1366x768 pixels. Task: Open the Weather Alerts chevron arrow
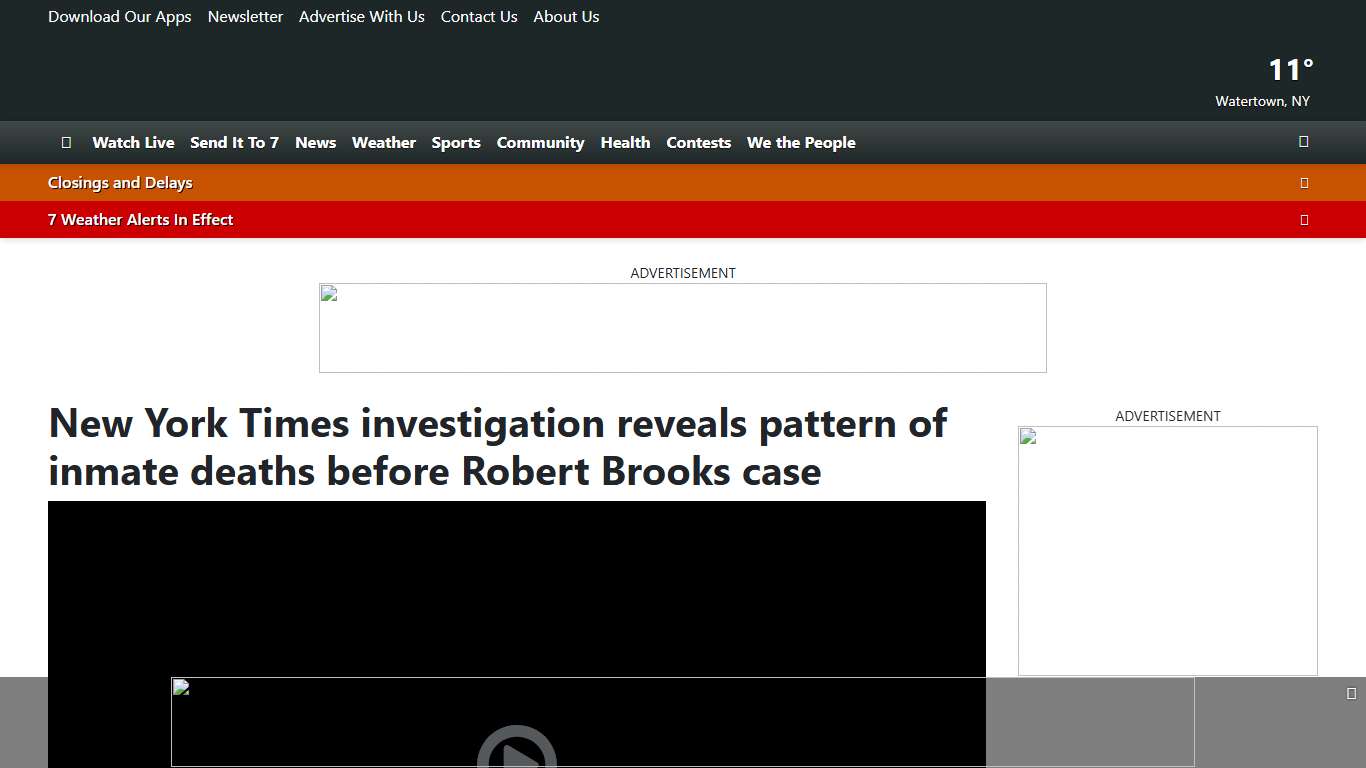[x=1304, y=219]
